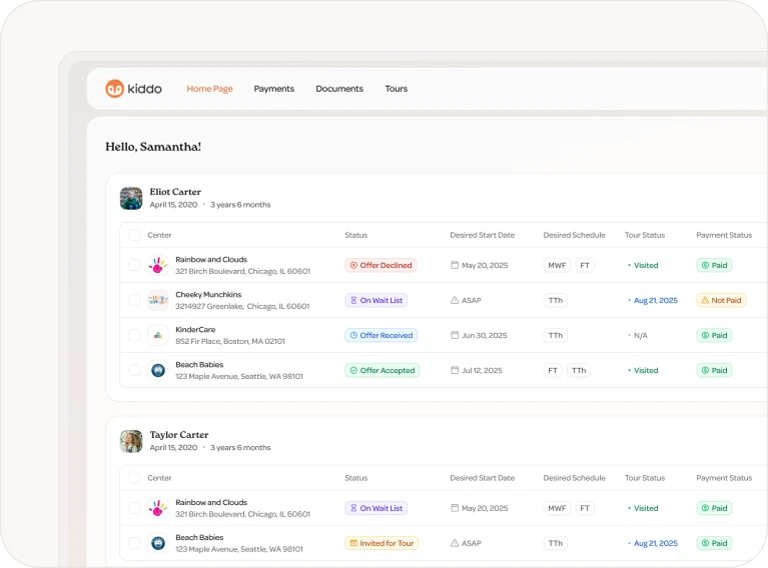This screenshot has width=768, height=568.
Task: Go to the Payments tab
Action: pos(274,89)
